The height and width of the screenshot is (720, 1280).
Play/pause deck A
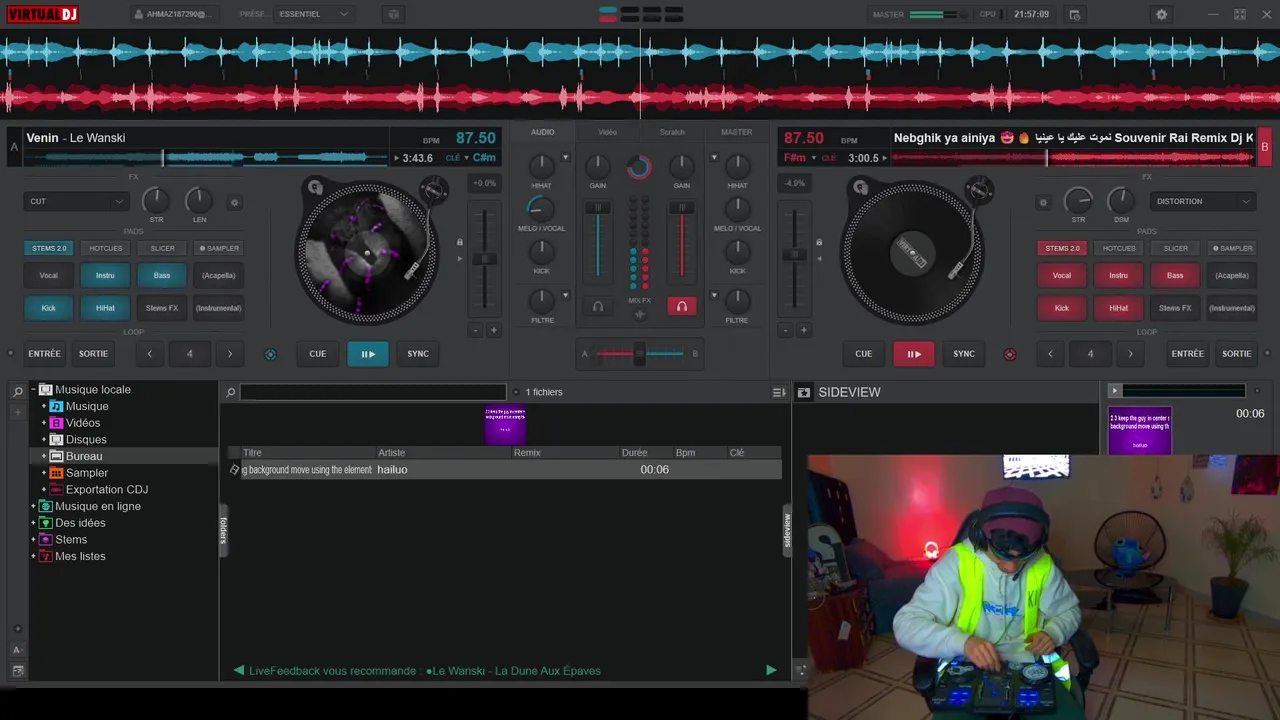(368, 353)
